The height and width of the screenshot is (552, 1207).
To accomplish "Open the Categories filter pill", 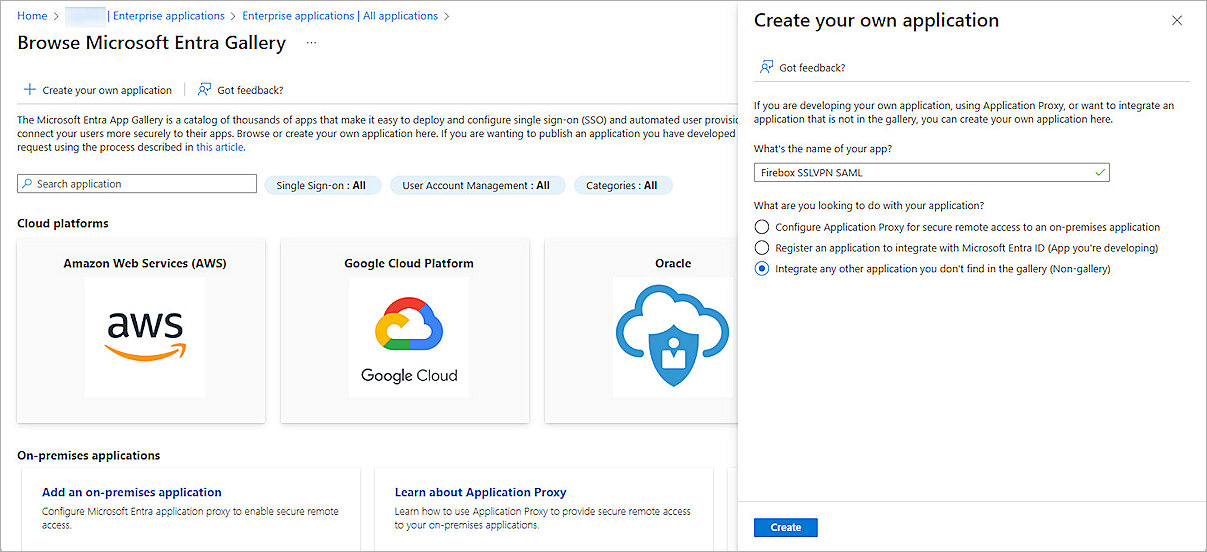I will 622,185.
